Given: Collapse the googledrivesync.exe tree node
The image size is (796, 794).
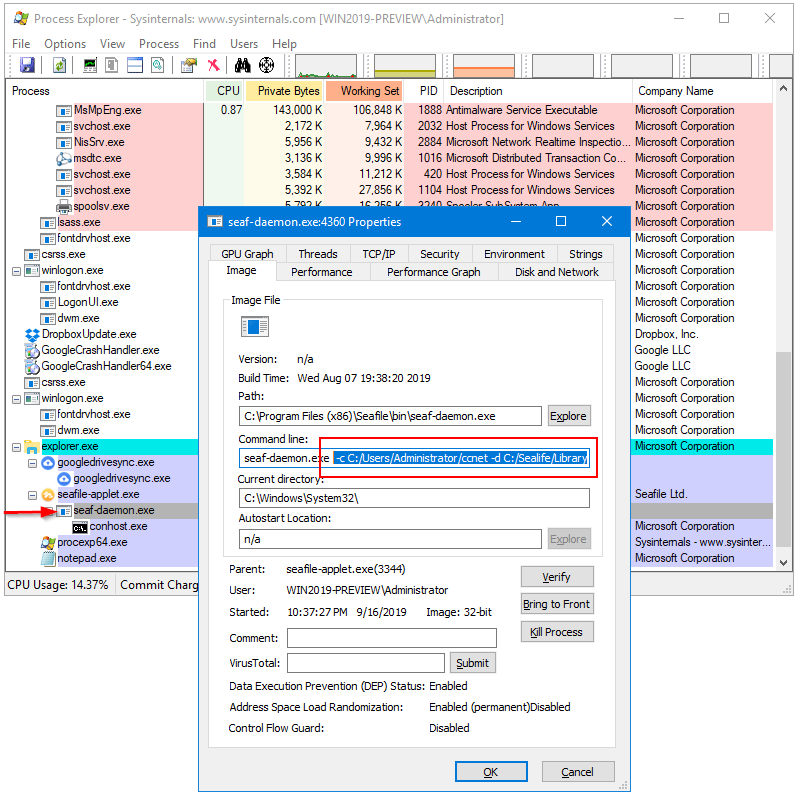Looking at the screenshot, I should tap(32, 463).
